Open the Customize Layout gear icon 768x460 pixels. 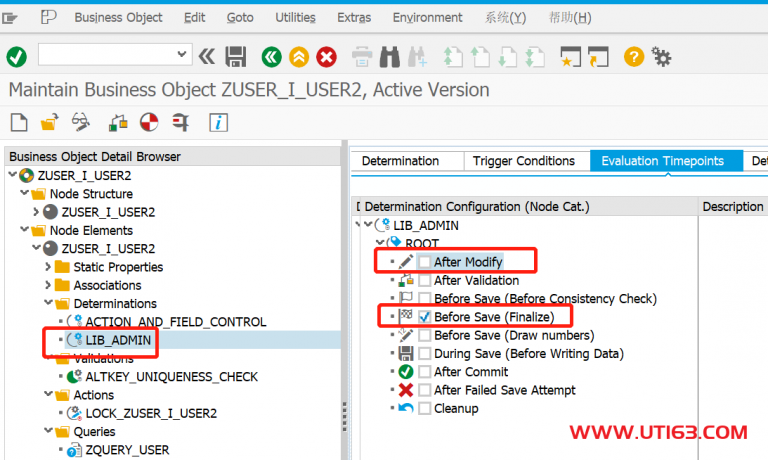tap(662, 56)
